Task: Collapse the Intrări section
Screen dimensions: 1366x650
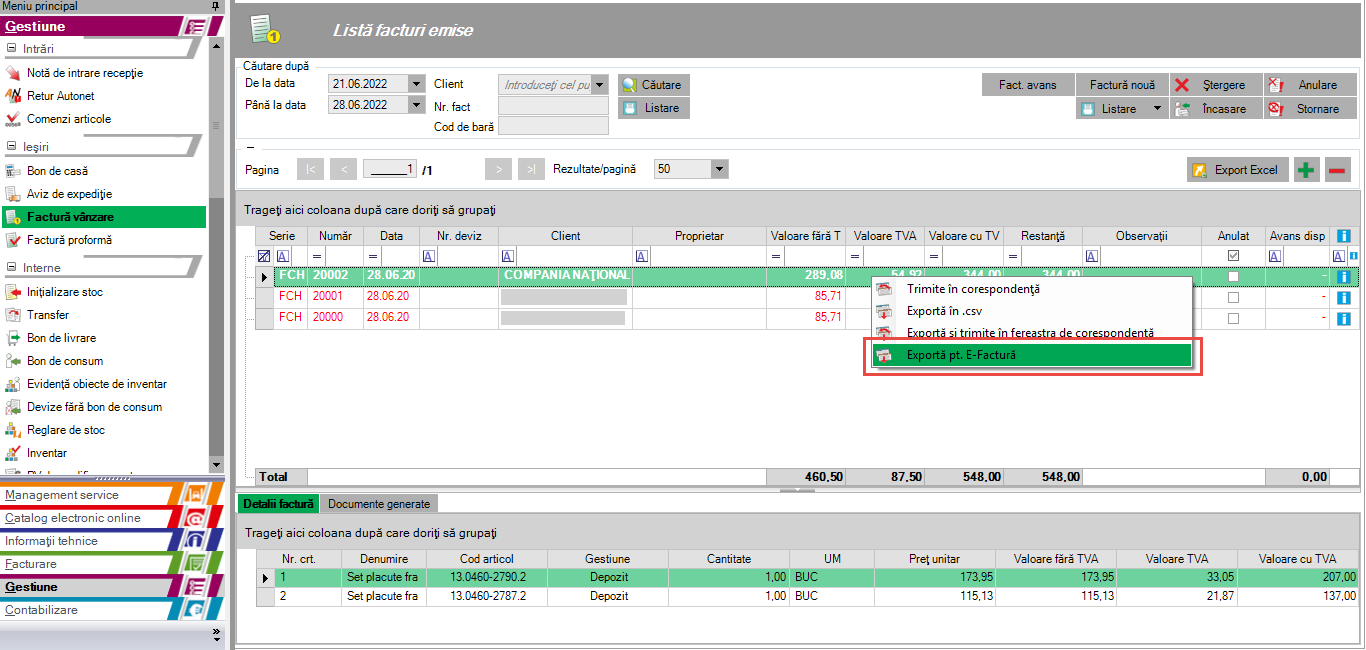Action: point(12,48)
